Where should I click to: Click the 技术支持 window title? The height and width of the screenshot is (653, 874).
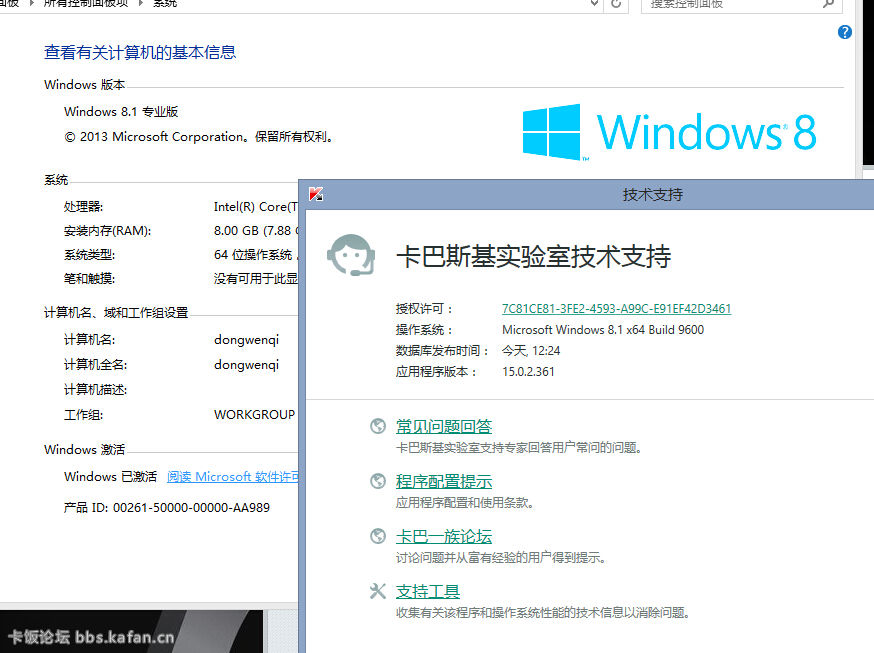pos(653,194)
